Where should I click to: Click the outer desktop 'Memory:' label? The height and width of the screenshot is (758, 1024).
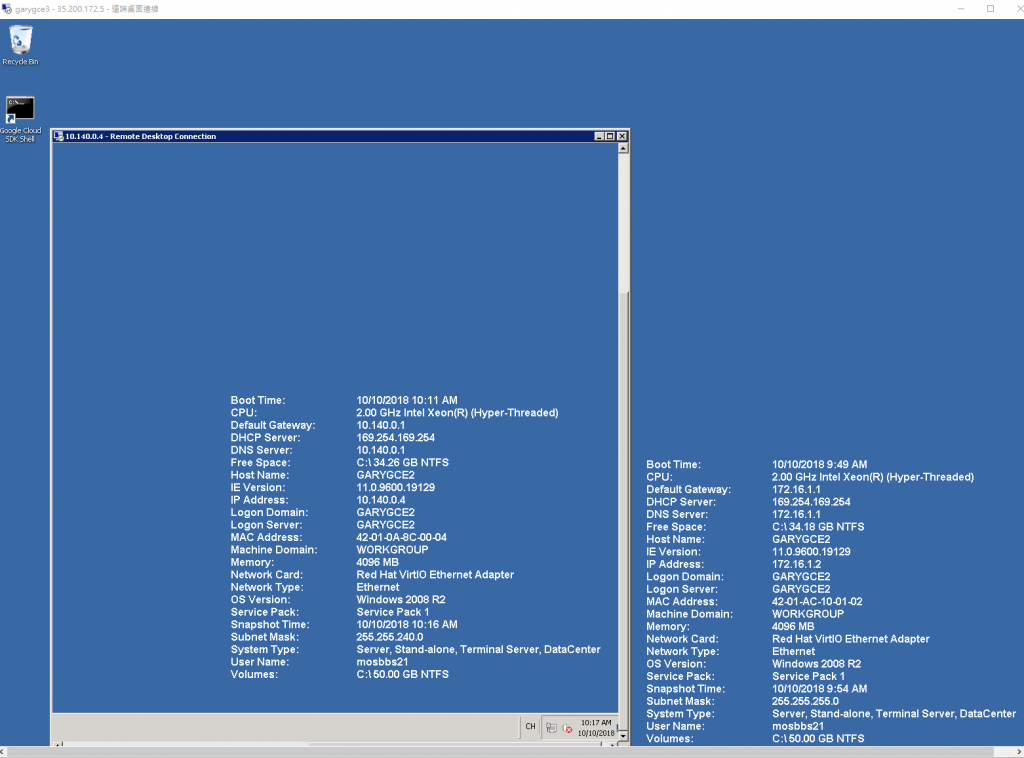(668, 626)
